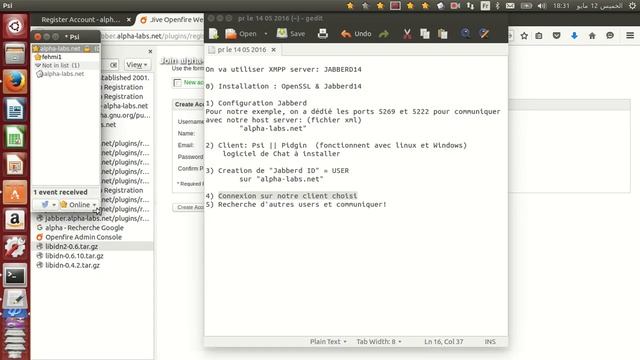
Task: Open the Amazon launcher icon
Action: point(15,220)
